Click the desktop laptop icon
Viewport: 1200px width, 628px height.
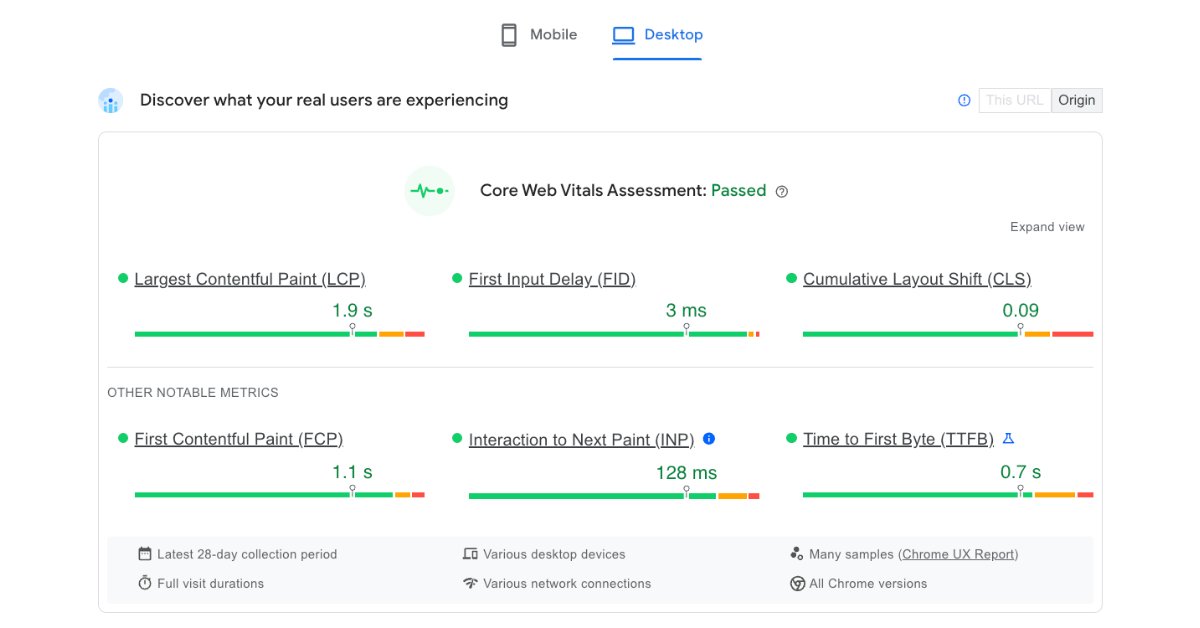pyautogui.click(x=624, y=35)
